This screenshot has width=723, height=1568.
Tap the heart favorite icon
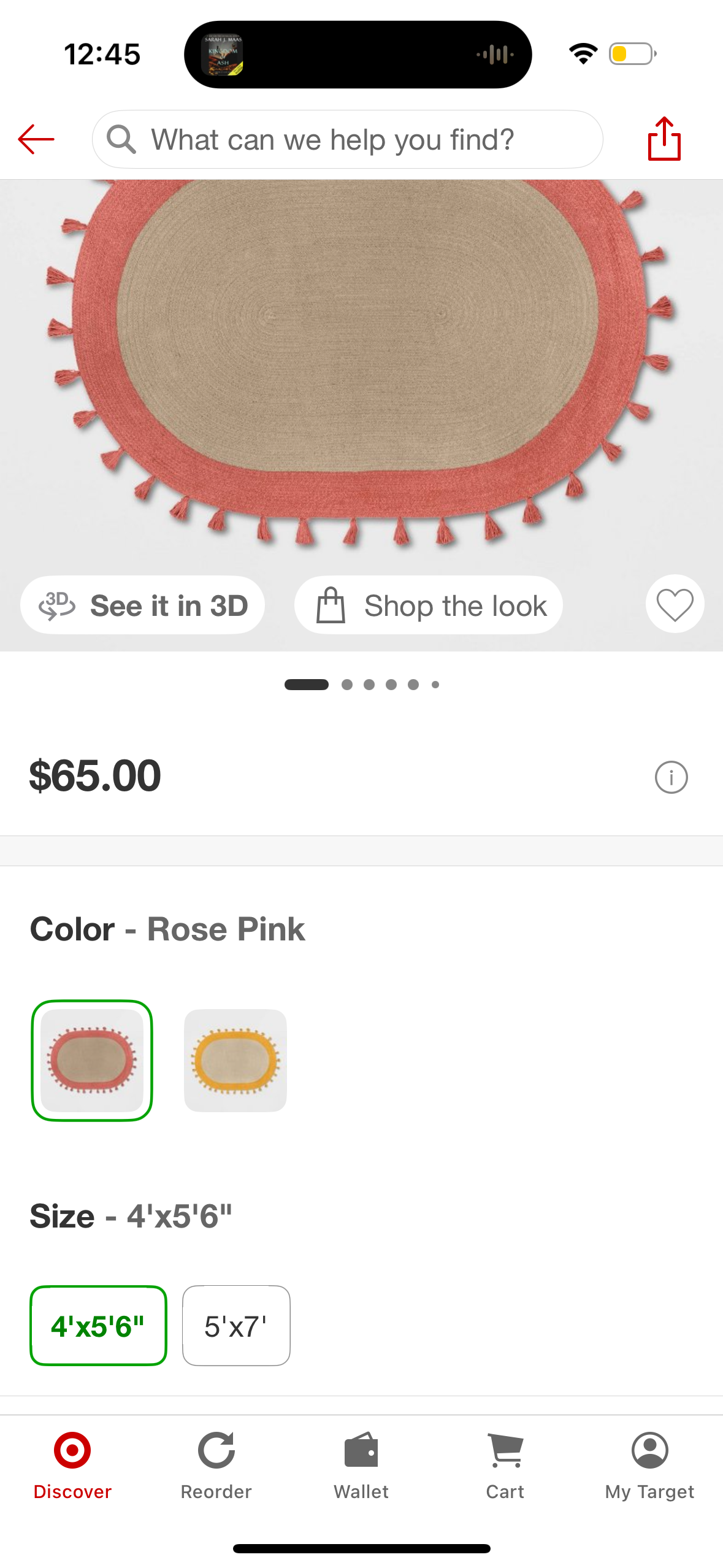pos(675,604)
